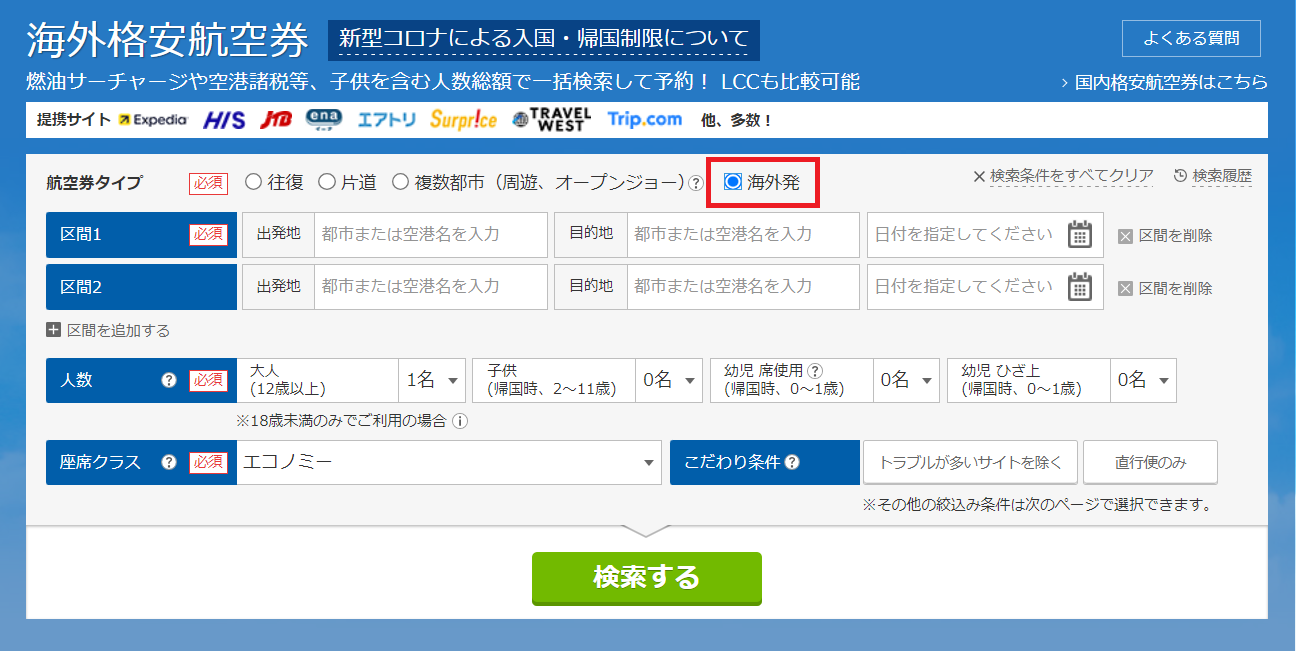Open the 子供 passenger count dropdown
Screen dimensions: 1296x651
click(668, 380)
